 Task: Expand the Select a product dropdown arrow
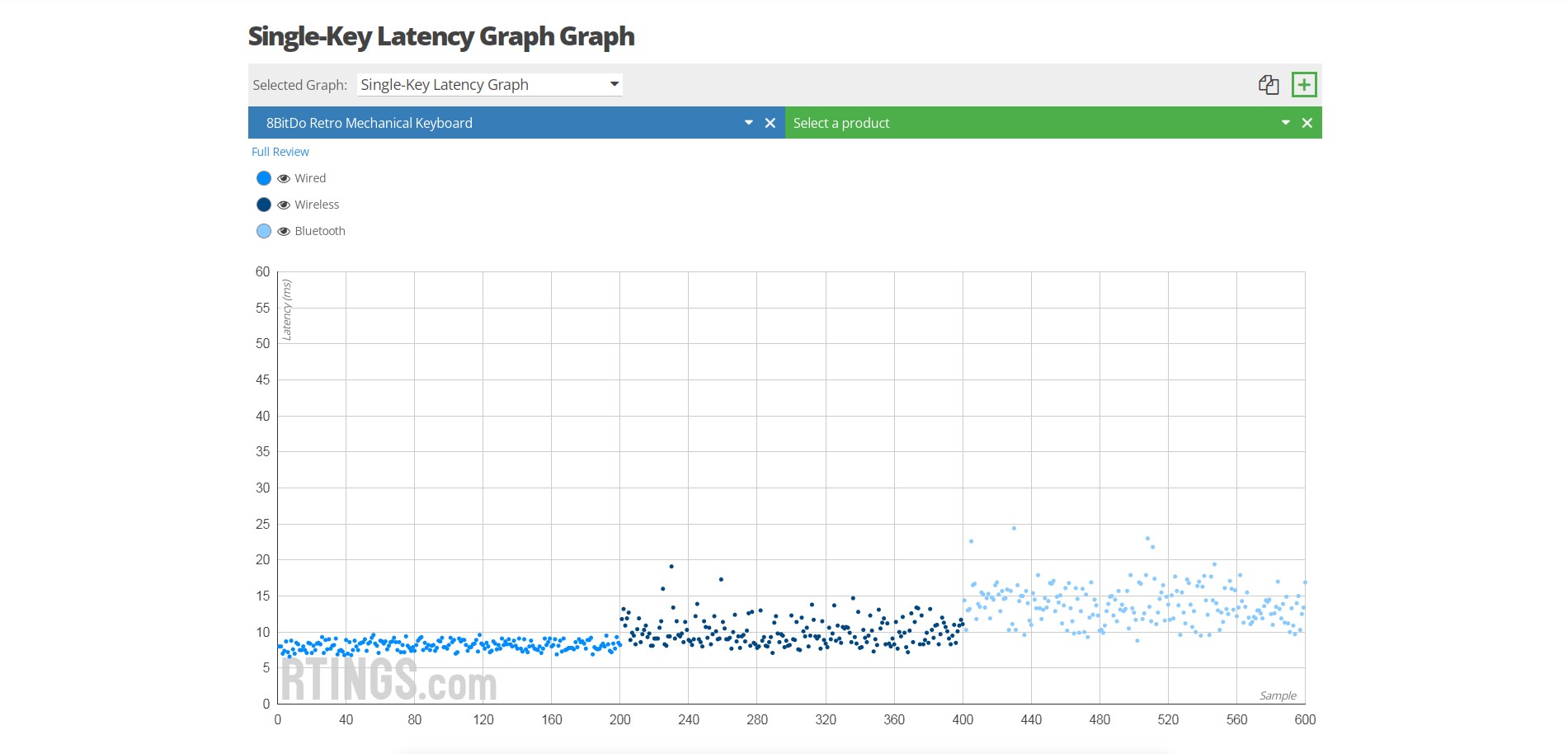(x=1286, y=123)
